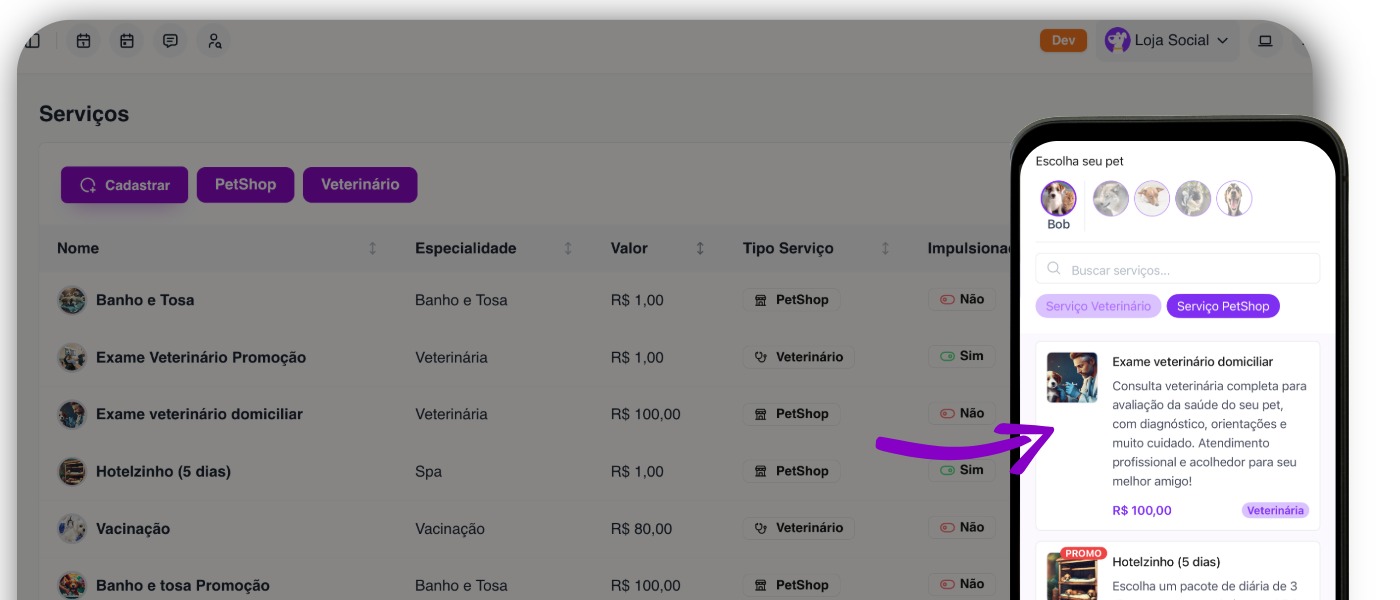This screenshot has width=1400, height=600.
Task: Click the sidebar panel toggle icon
Action: pos(33,41)
